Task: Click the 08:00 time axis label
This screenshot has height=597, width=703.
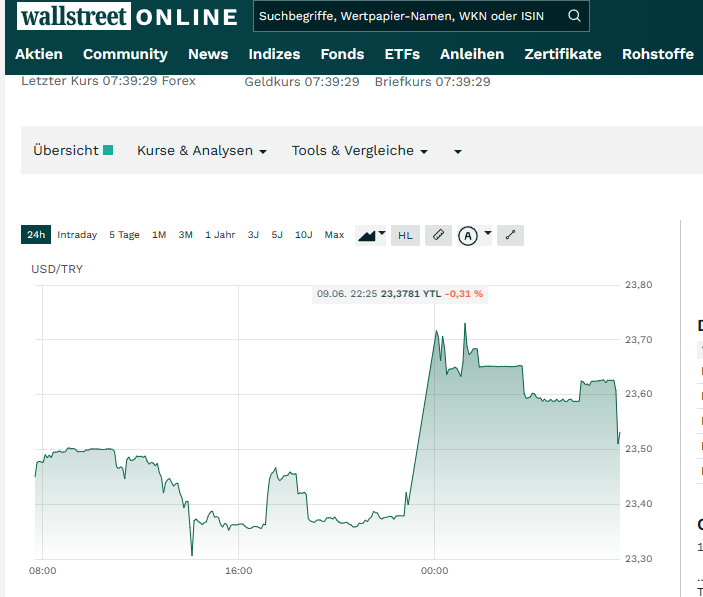Action: tap(43, 571)
